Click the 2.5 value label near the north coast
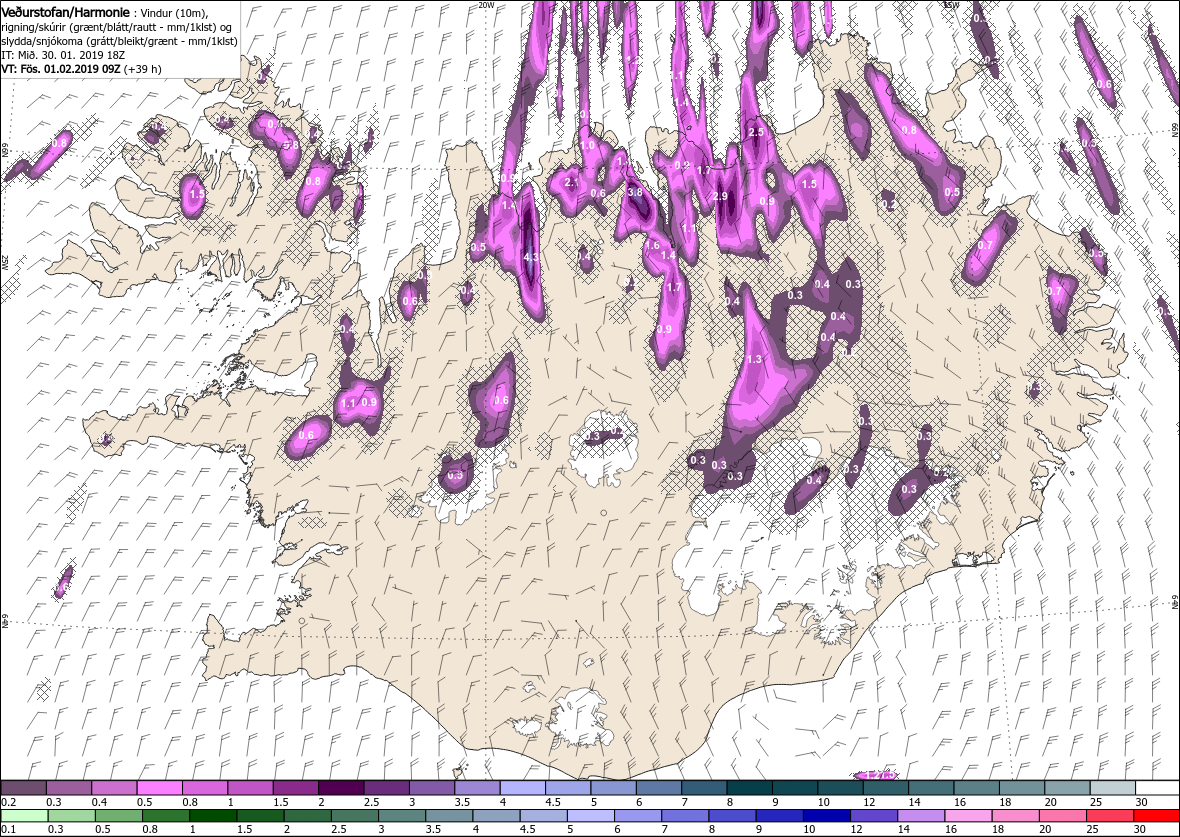 pos(757,132)
